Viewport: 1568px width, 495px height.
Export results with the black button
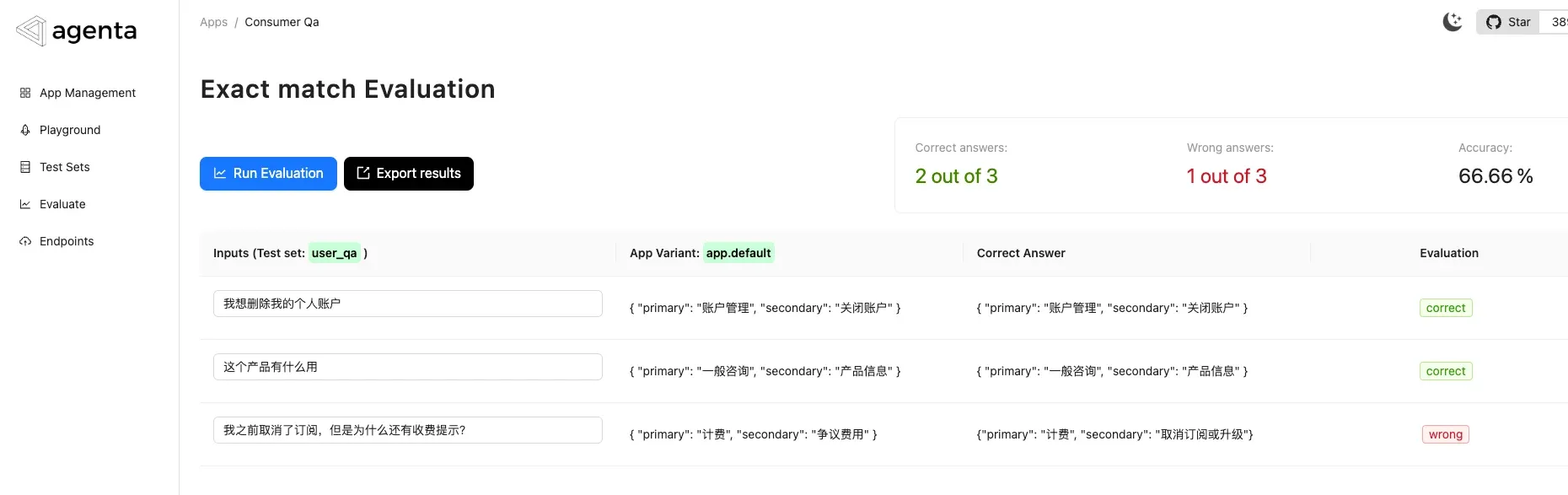(409, 174)
